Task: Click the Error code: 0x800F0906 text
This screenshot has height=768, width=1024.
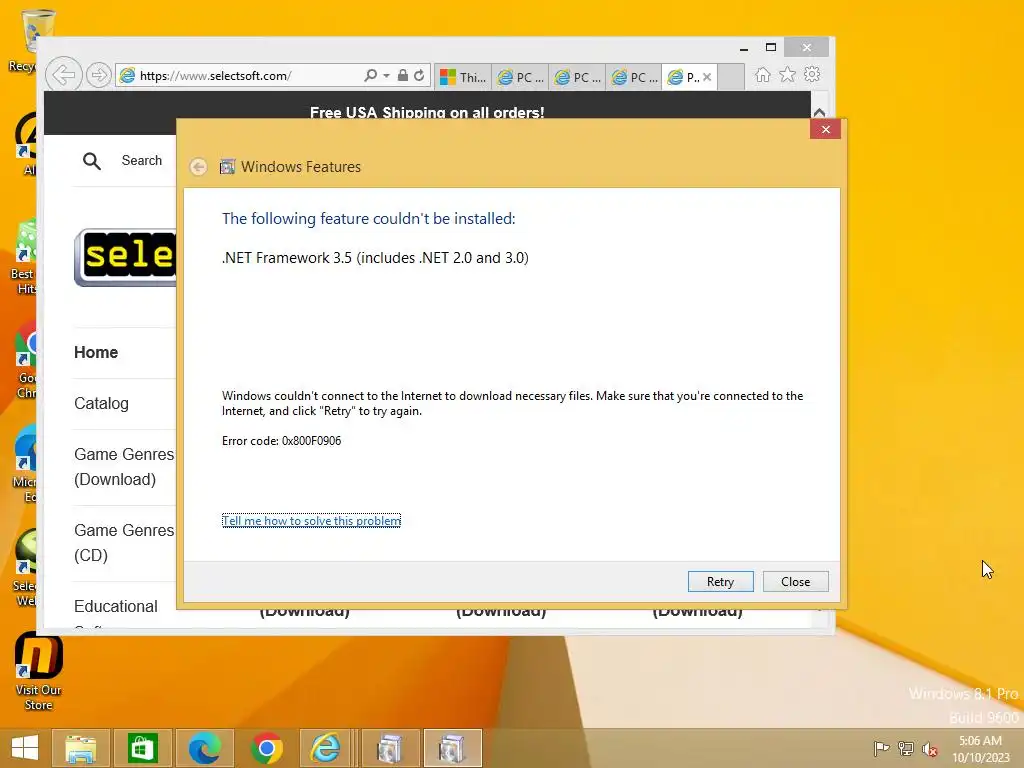Action: click(281, 441)
